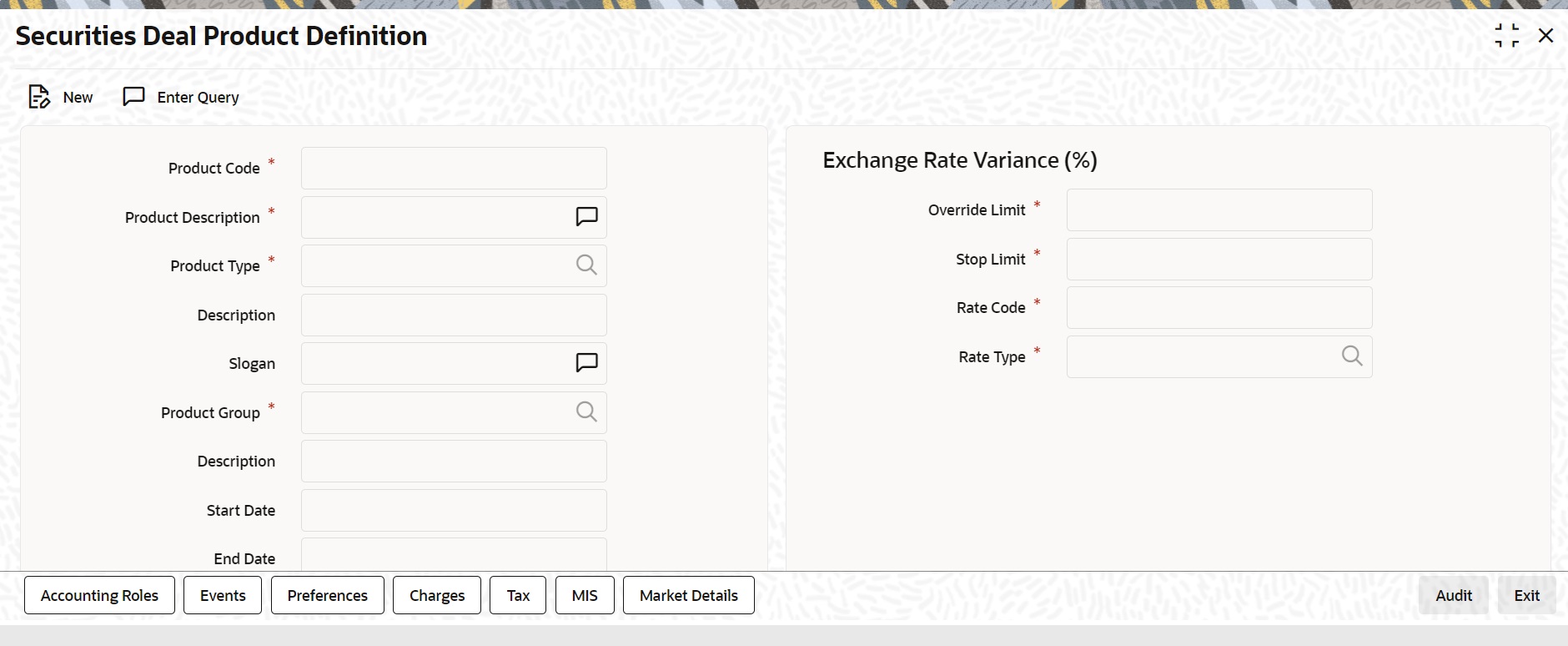Click the "Product Group" label
The height and width of the screenshot is (646, 1568).
(x=210, y=413)
